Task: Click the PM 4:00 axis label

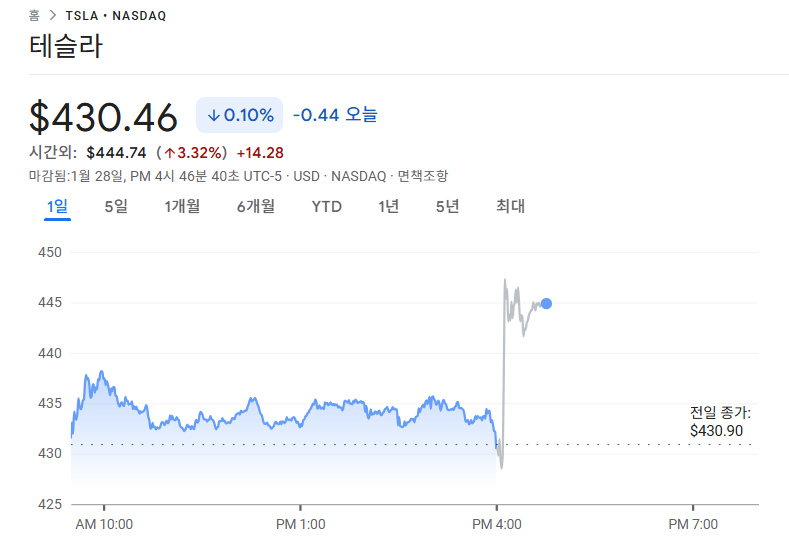Action: [x=496, y=524]
